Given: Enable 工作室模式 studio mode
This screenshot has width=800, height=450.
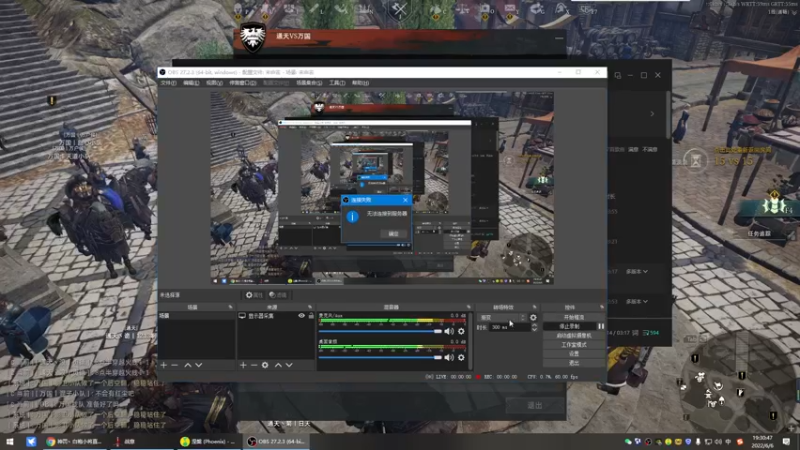Looking at the screenshot, I should (x=573, y=345).
